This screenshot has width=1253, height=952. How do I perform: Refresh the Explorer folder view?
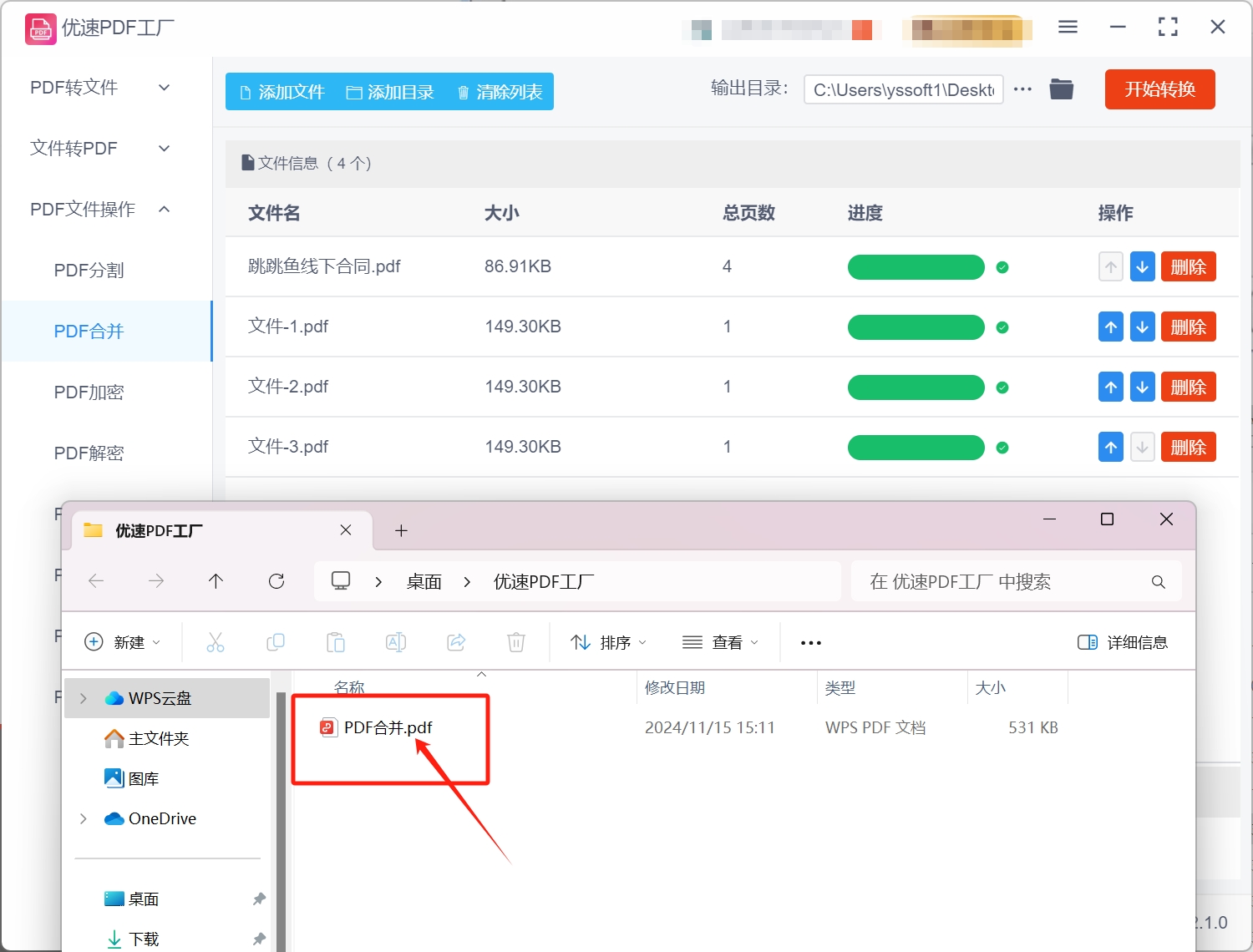pyautogui.click(x=276, y=581)
